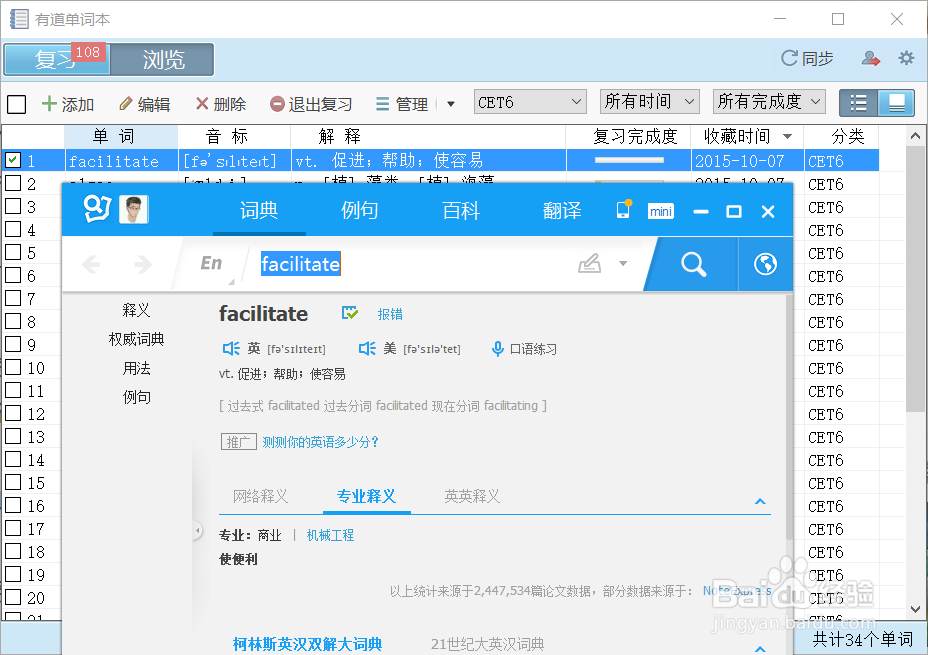This screenshot has height=655, width=928.
Task: Open settings gear in wordbook window
Action: coord(906,58)
